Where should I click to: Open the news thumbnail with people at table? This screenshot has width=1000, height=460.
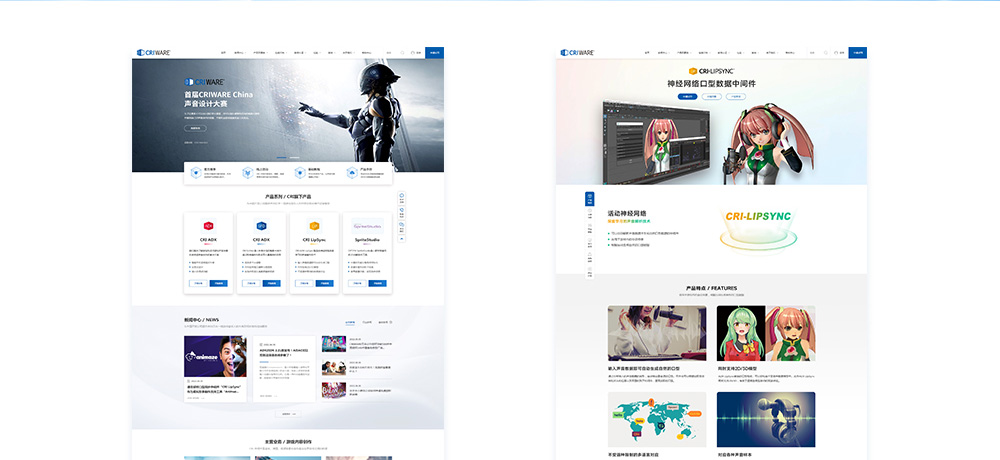[x=334, y=367]
